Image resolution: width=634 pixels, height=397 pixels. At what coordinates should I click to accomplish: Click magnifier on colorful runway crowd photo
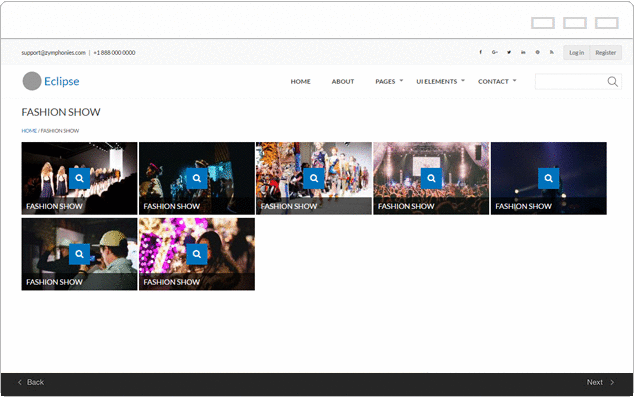tap(314, 178)
